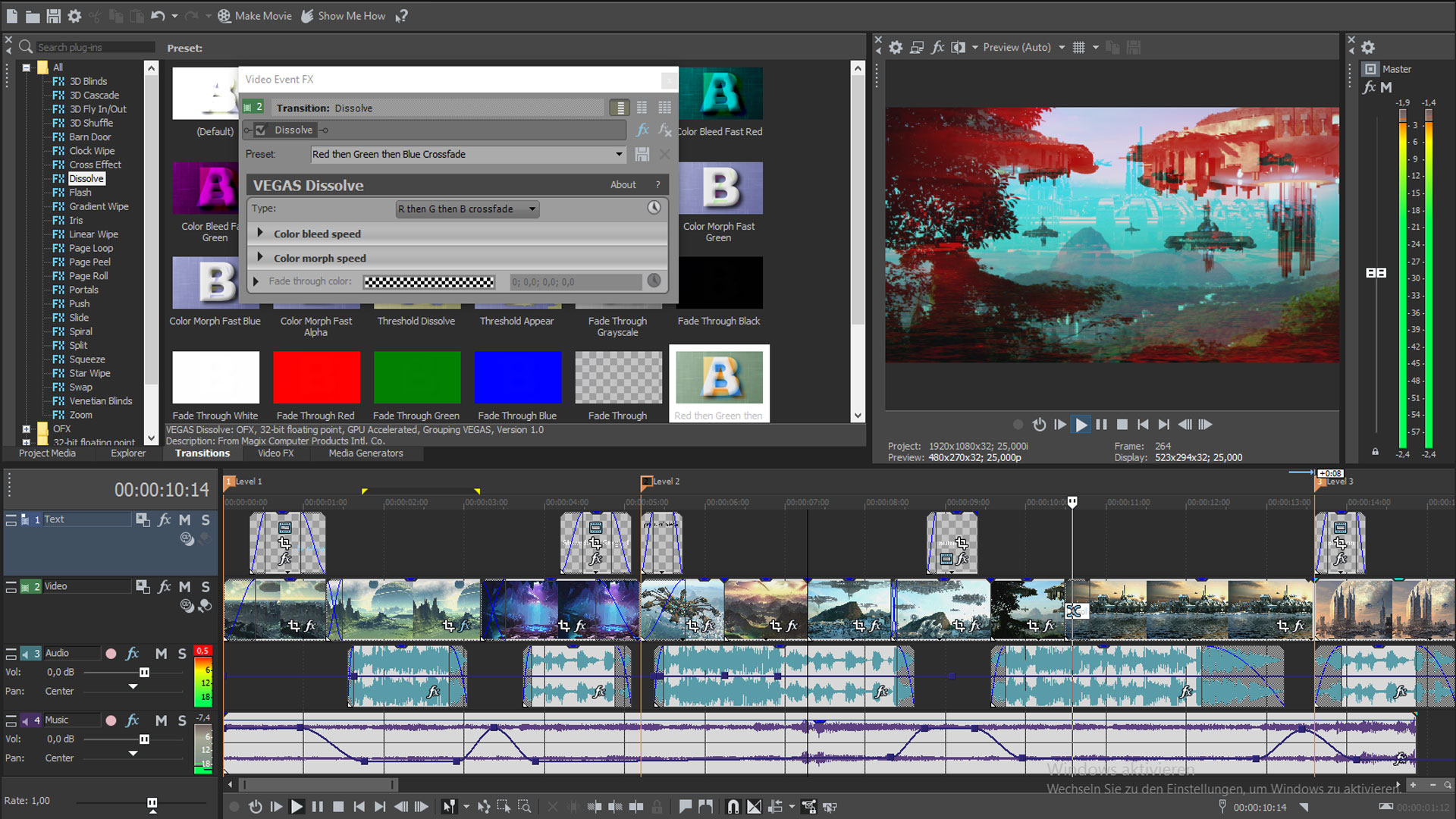The image size is (1456, 819).
Task: Enable looped playback in the transport bar
Action: tap(256, 806)
